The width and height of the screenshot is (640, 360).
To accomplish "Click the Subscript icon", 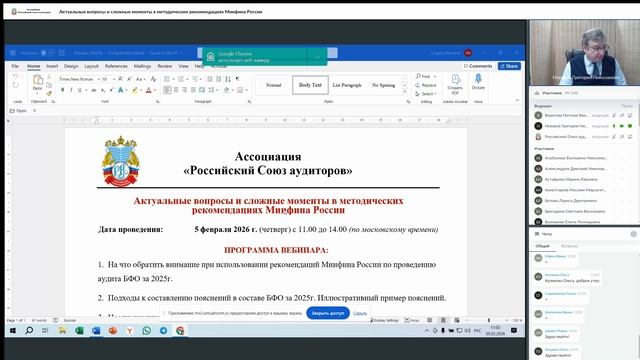I will pyautogui.click(x=103, y=90).
